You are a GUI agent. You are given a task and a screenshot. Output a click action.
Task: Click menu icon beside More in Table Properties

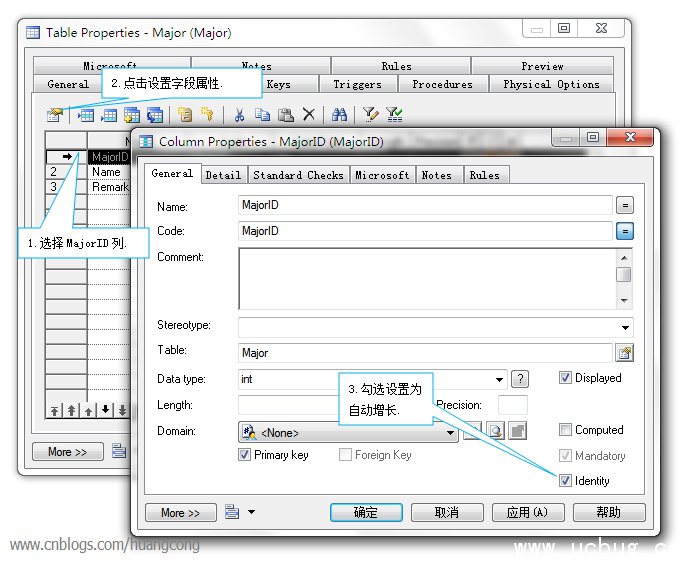pyautogui.click(x=119, y=450)
